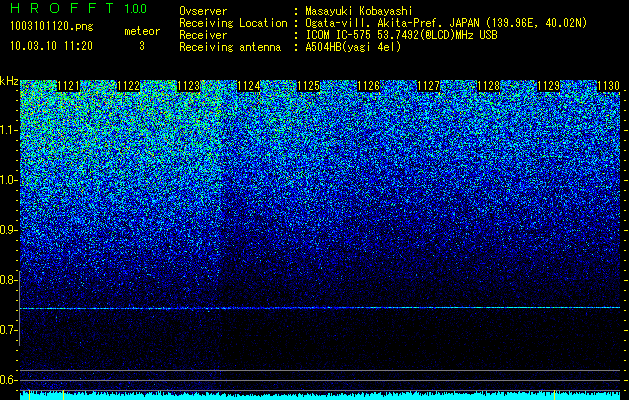Click the Ogata-vill. Akita-Pref. JAPAN location text
The width and height of the screenshot is (629, 400).
(x=446, y=23)
